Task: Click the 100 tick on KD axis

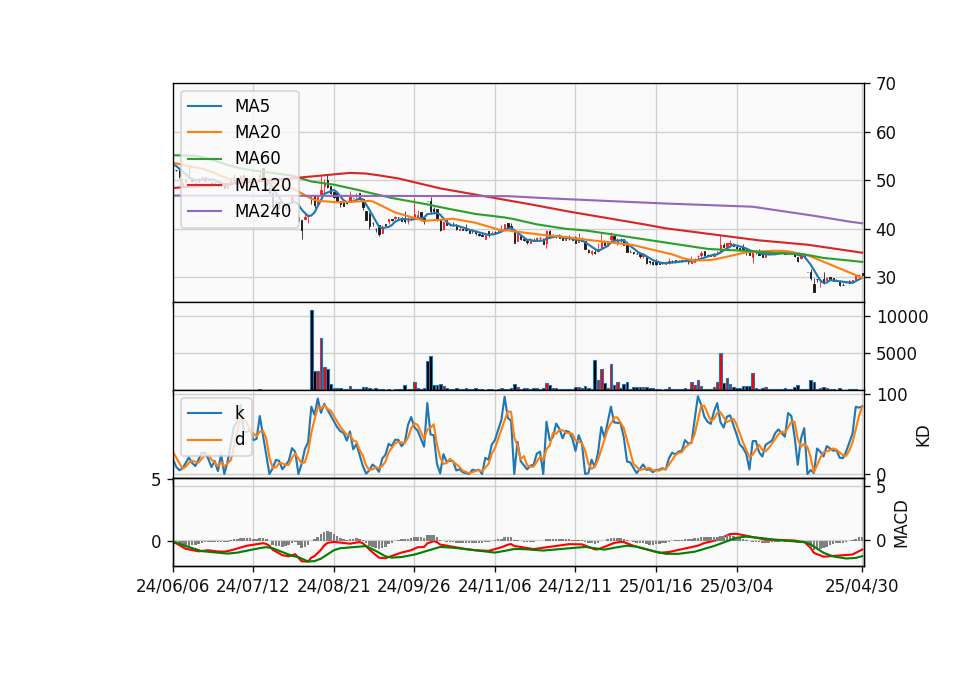Action: [x=892, y=395]
